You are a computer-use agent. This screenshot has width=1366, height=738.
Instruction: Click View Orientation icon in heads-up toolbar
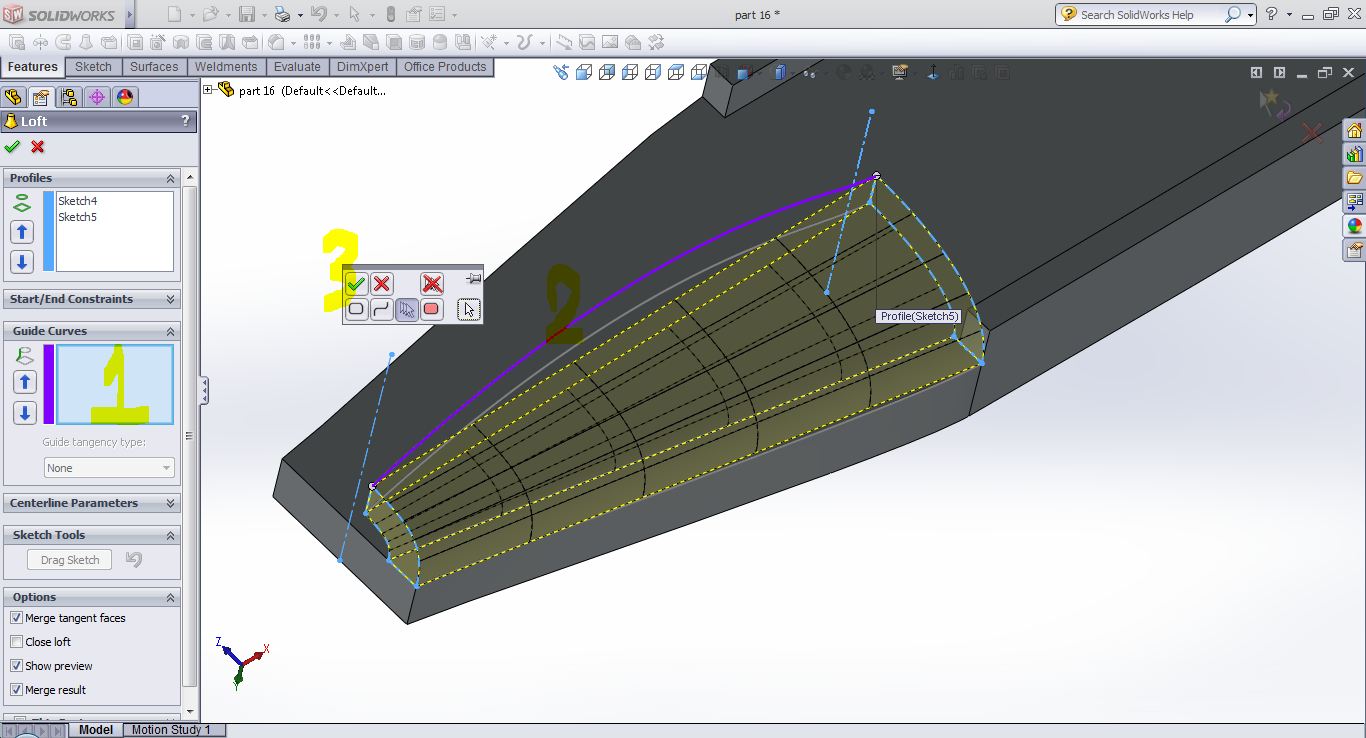(745, 72)
